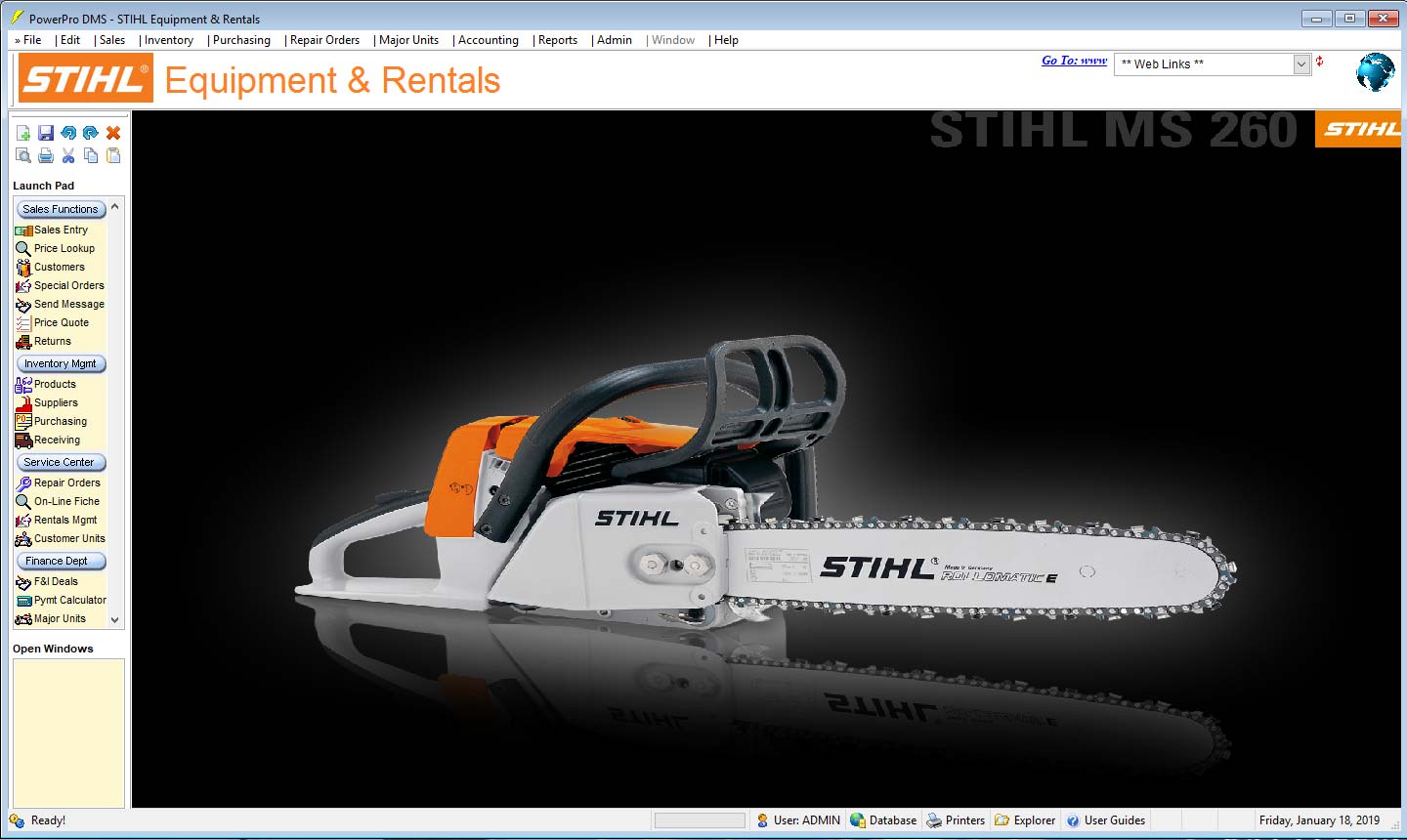Image resolution: width=1407 pixels, height=840 pixels.
Task: Click the Redo arrow toolbar icon
Action: click(x=91, y=133)
